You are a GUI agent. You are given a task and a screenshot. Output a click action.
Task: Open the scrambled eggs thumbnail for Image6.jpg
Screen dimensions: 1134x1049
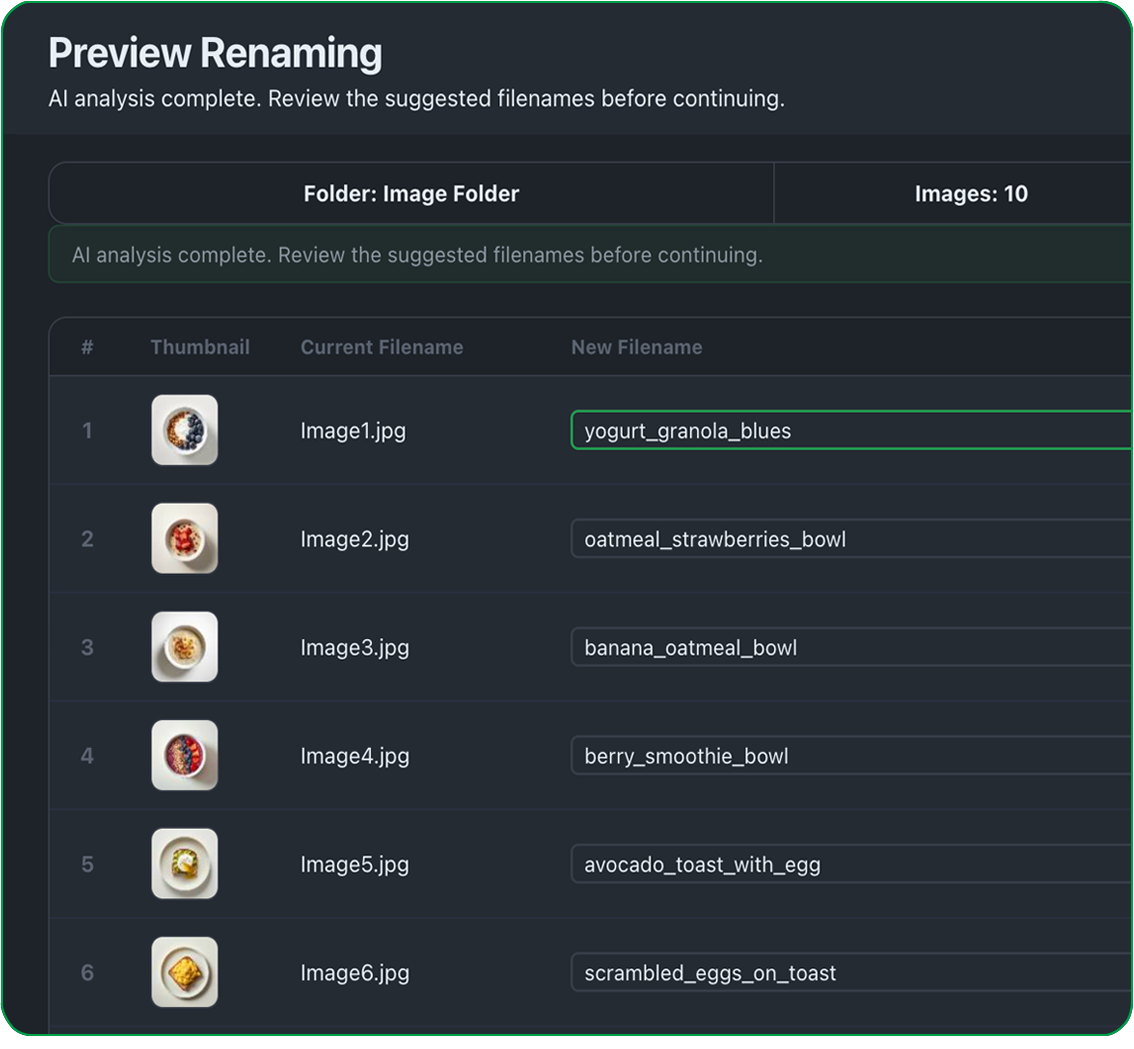(184, 972)
